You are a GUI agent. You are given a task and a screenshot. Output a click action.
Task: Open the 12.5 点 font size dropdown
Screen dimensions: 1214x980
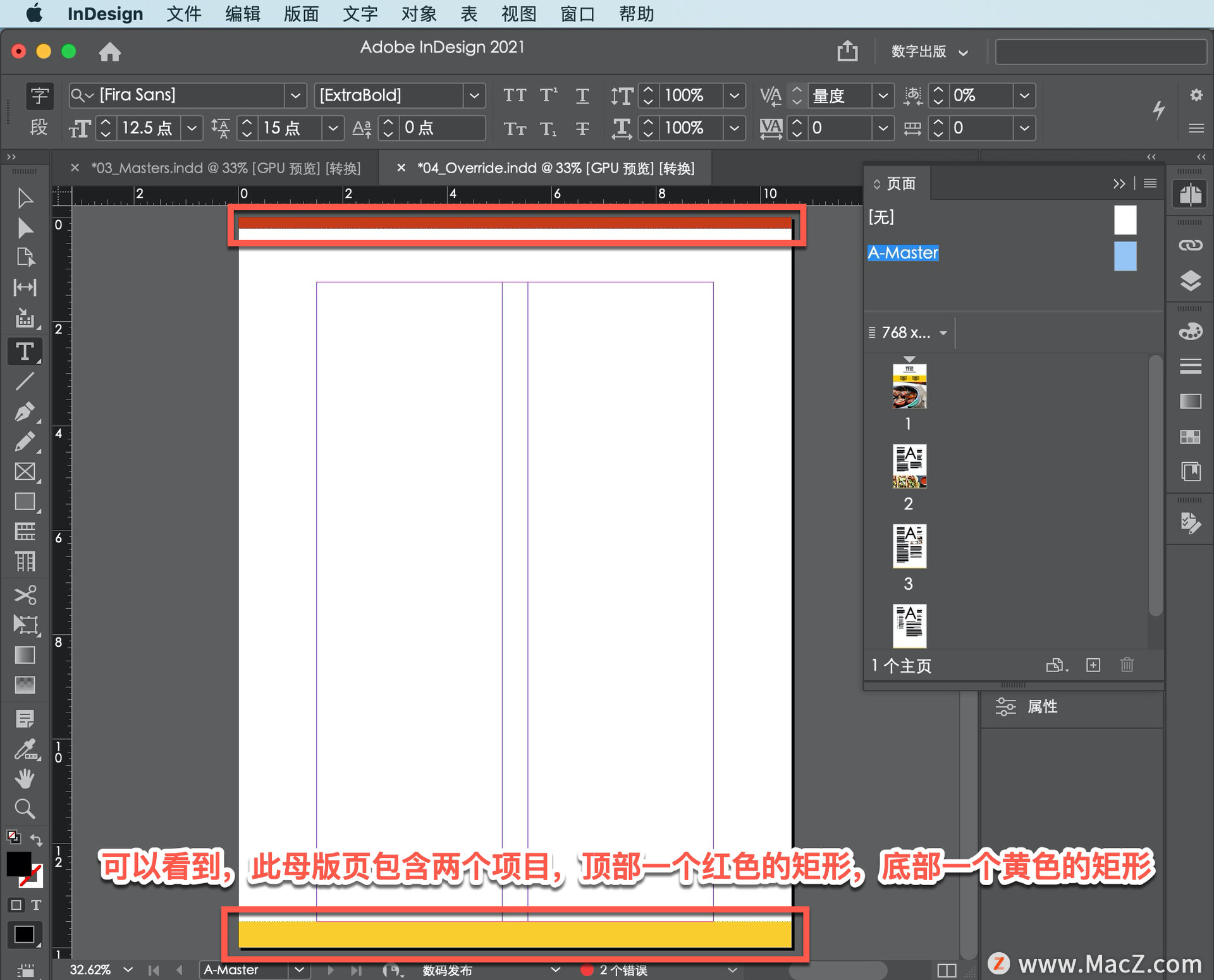tap(192, 128)
